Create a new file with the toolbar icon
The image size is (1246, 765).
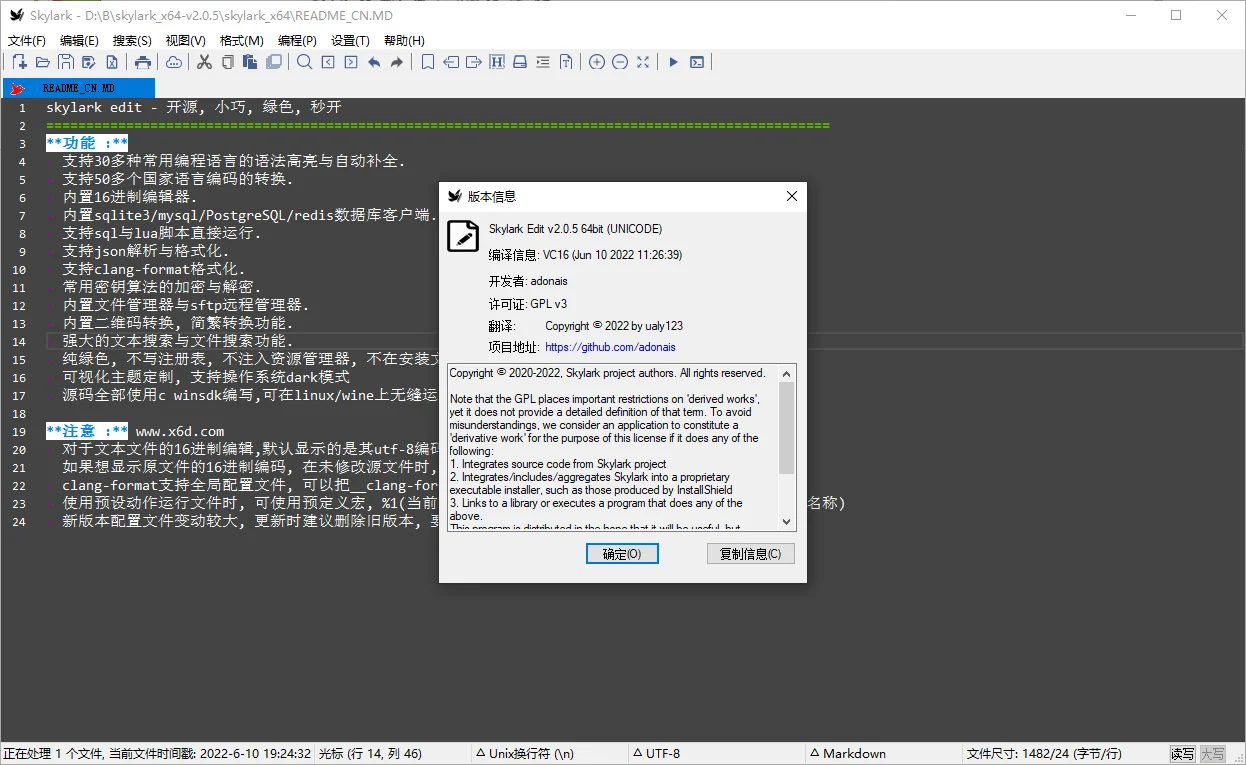pyautogui.click(x=18, y=61)
